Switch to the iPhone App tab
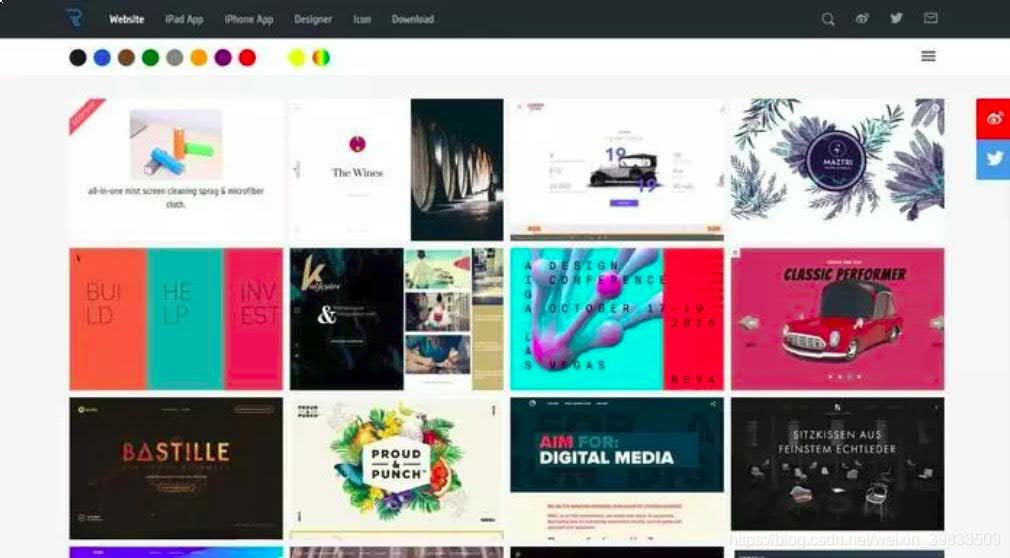Screen dimensions: 1010x558 pos(249,19)
